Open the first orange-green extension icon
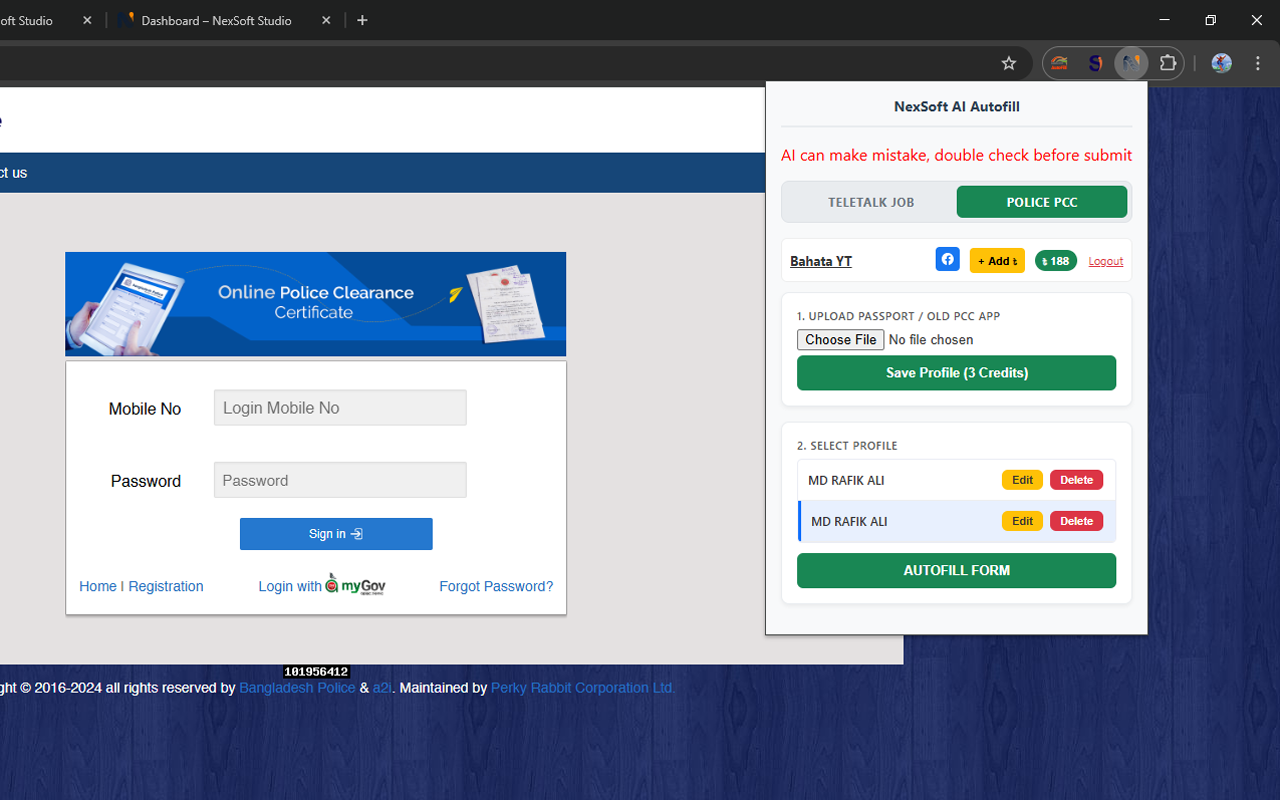The image size is (1280, 800). click(1059, 63)
